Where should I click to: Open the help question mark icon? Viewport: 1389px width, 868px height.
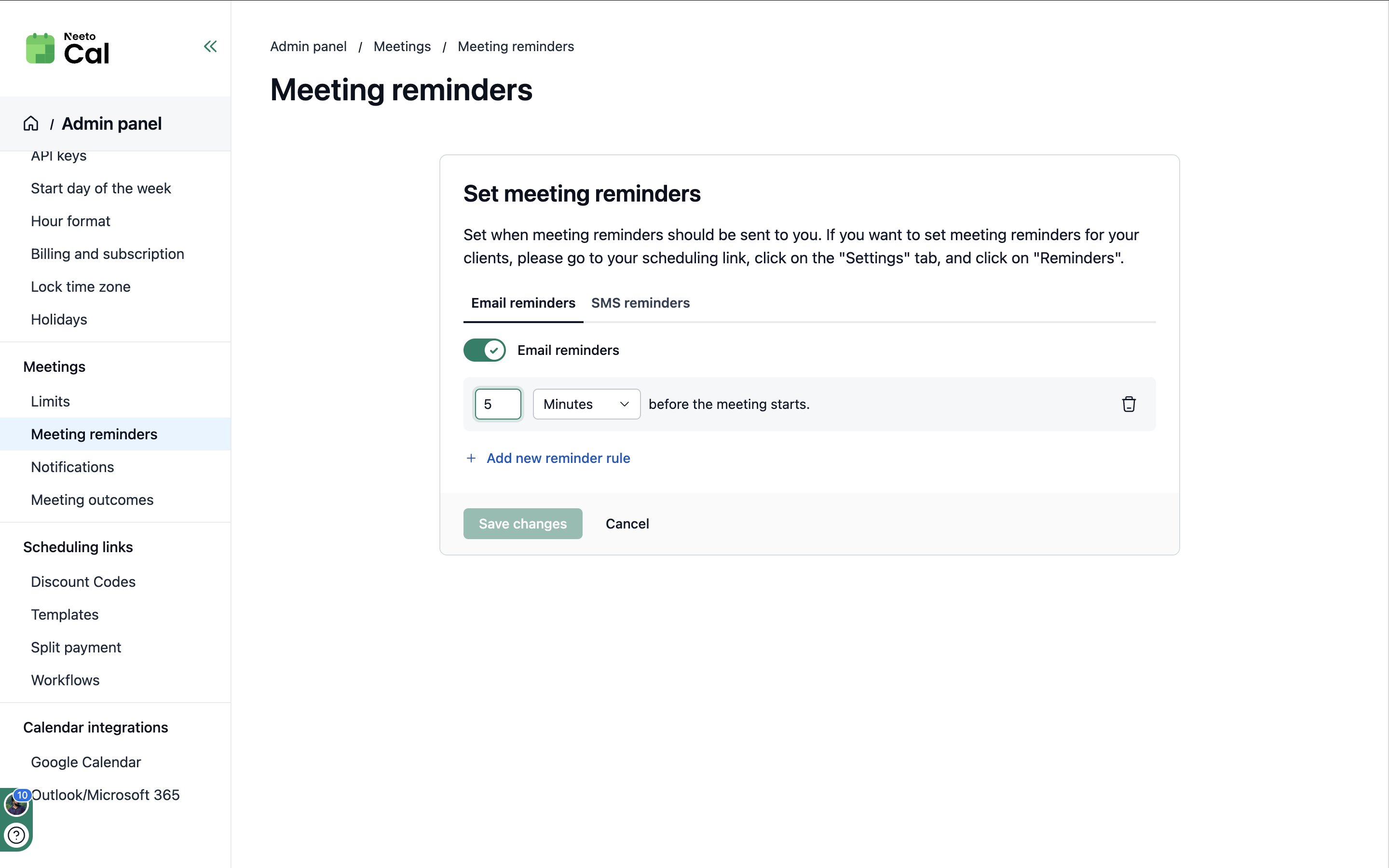pos(16,835)
